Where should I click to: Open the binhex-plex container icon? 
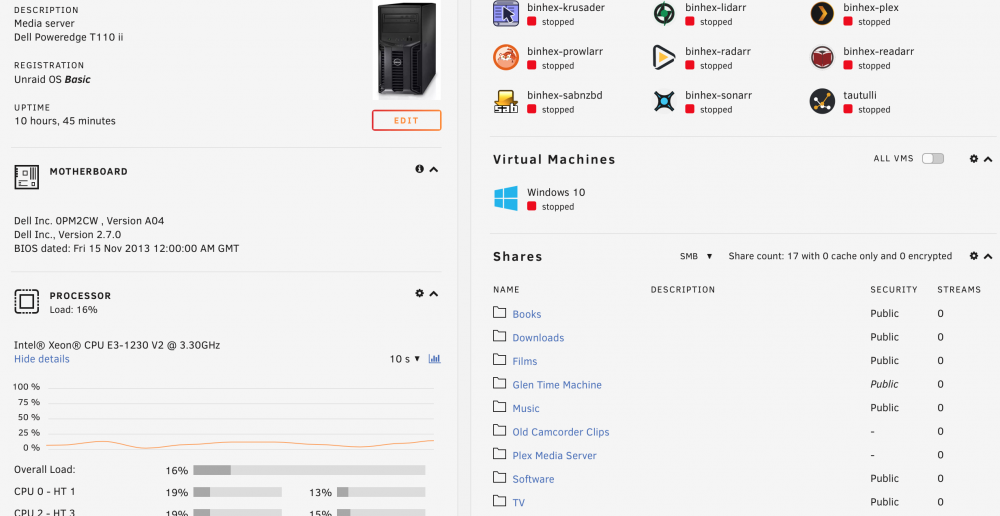[822, 13]
